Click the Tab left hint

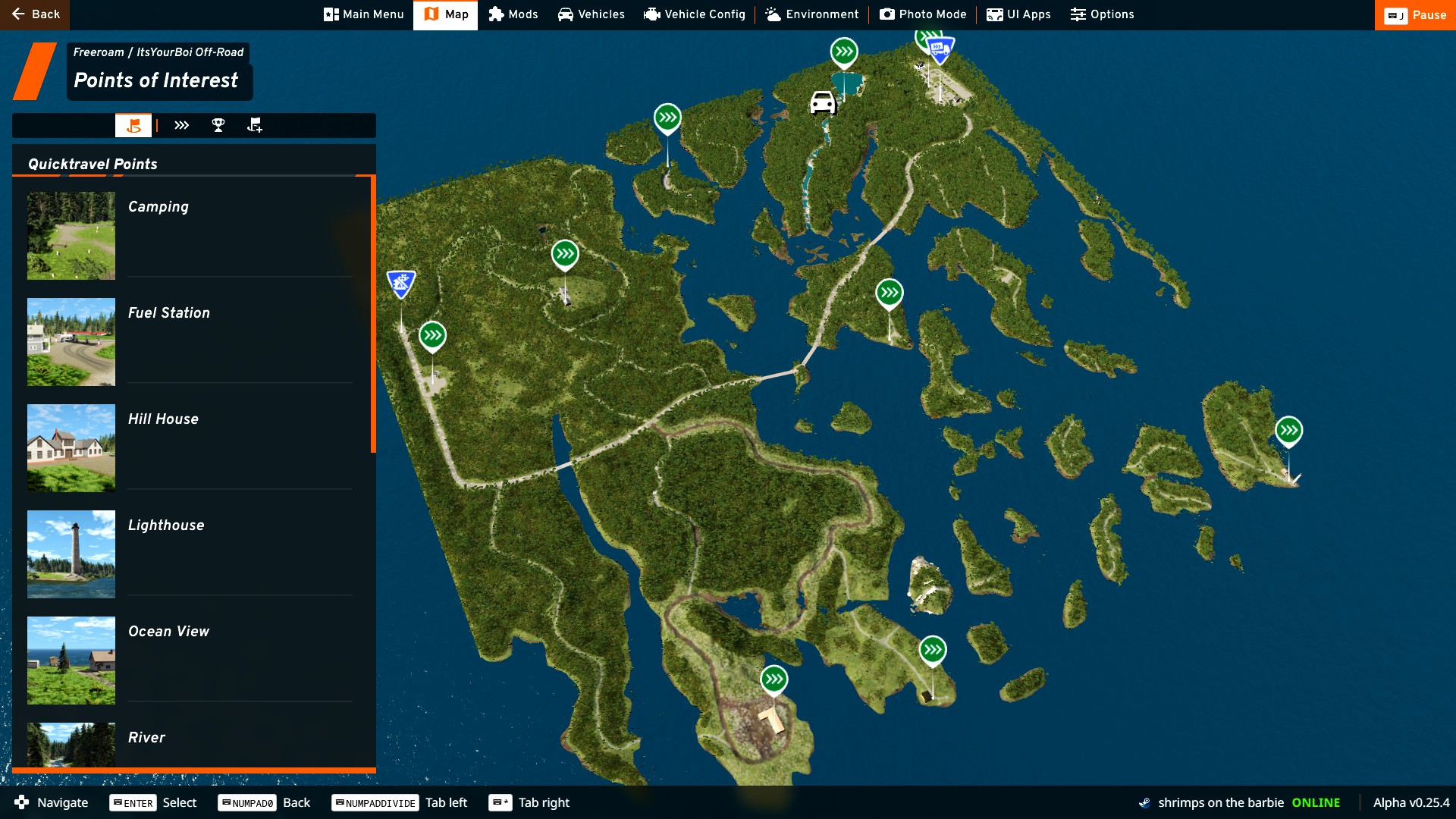click(x=400, y=802)
